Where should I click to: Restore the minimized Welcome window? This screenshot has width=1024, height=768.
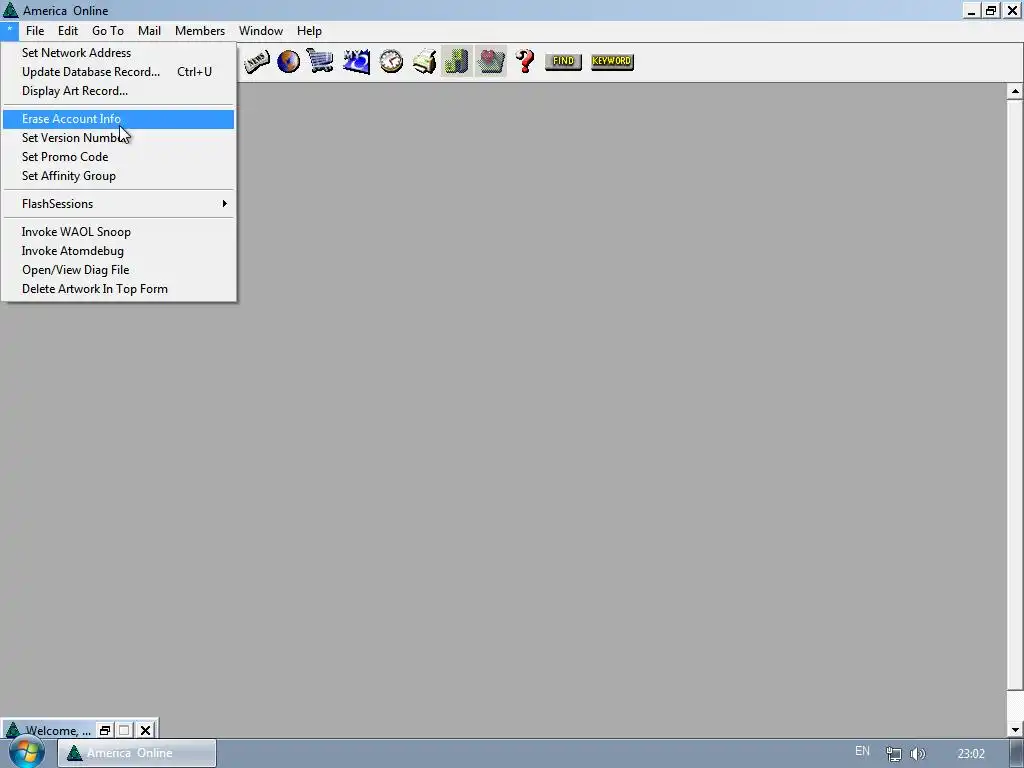coord(104,730)
